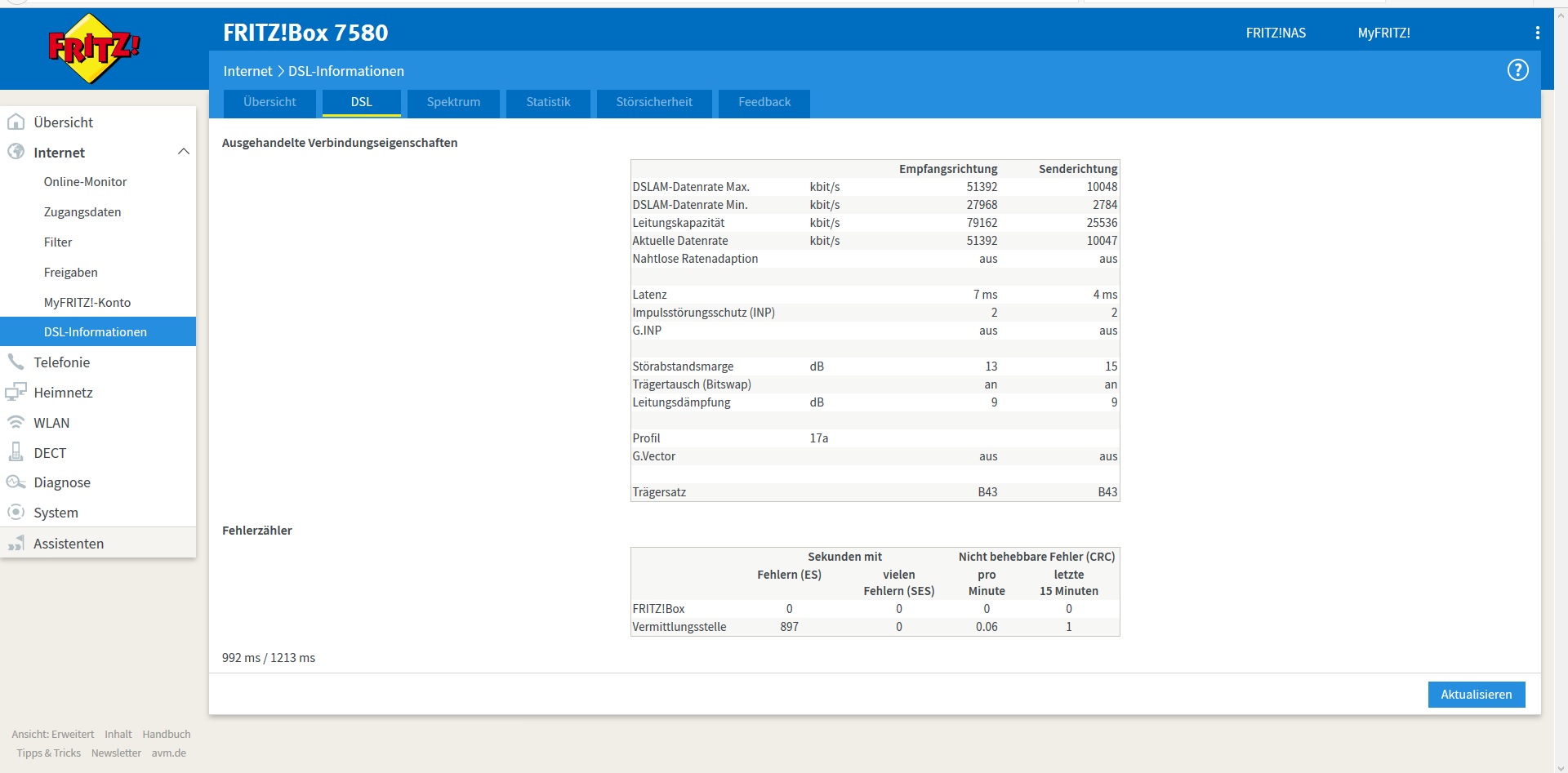Open MyFRITZ! link in header

tap(1383, 33)
